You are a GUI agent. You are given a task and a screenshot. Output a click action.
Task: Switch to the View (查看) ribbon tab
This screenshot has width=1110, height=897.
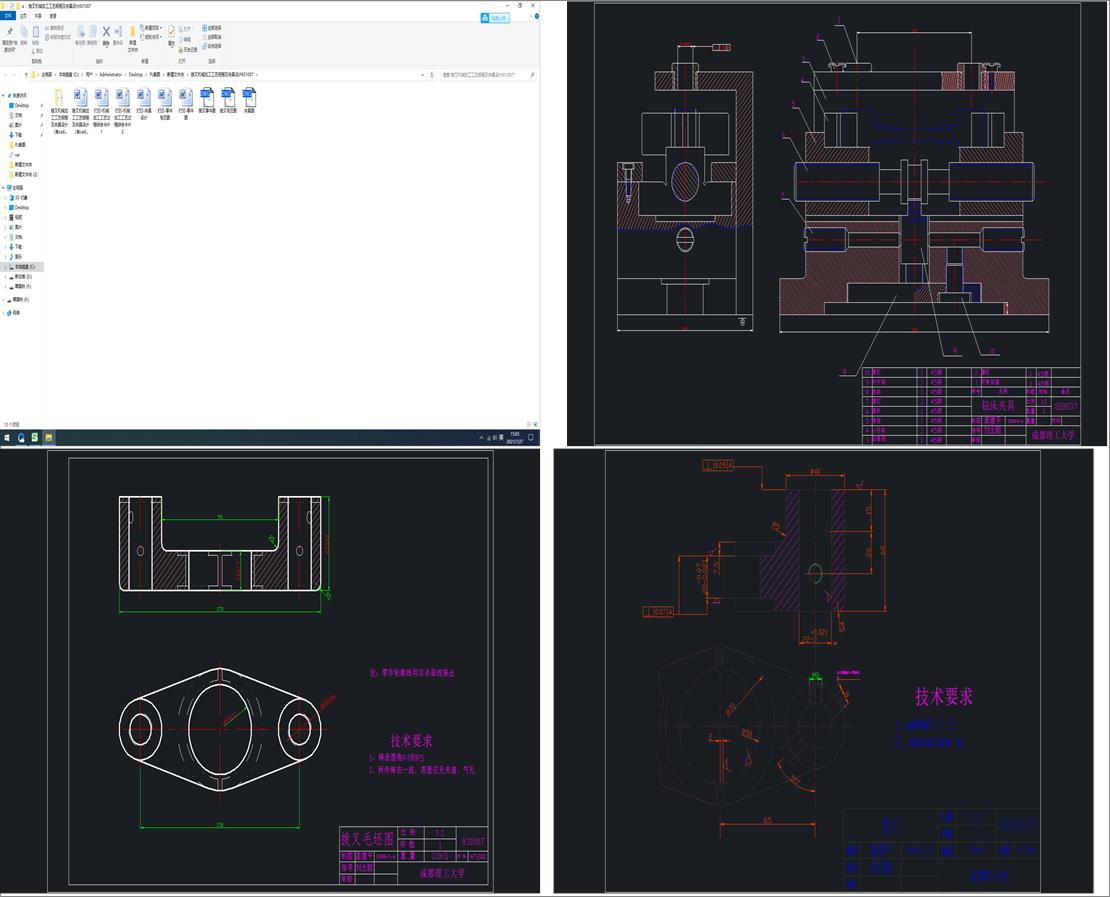[x=53, y=16]
